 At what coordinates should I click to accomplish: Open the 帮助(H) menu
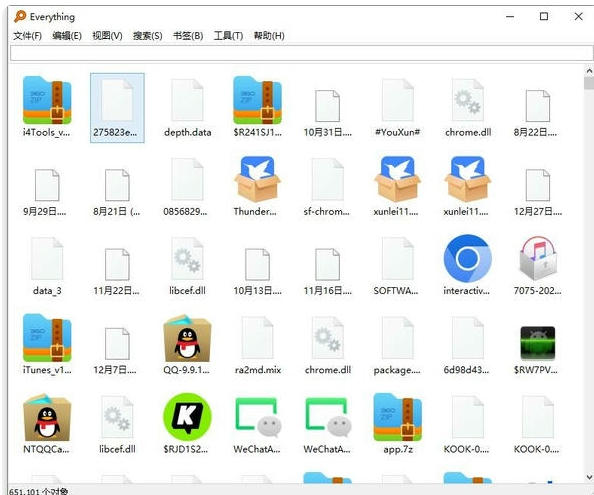[x=269, y=36]
